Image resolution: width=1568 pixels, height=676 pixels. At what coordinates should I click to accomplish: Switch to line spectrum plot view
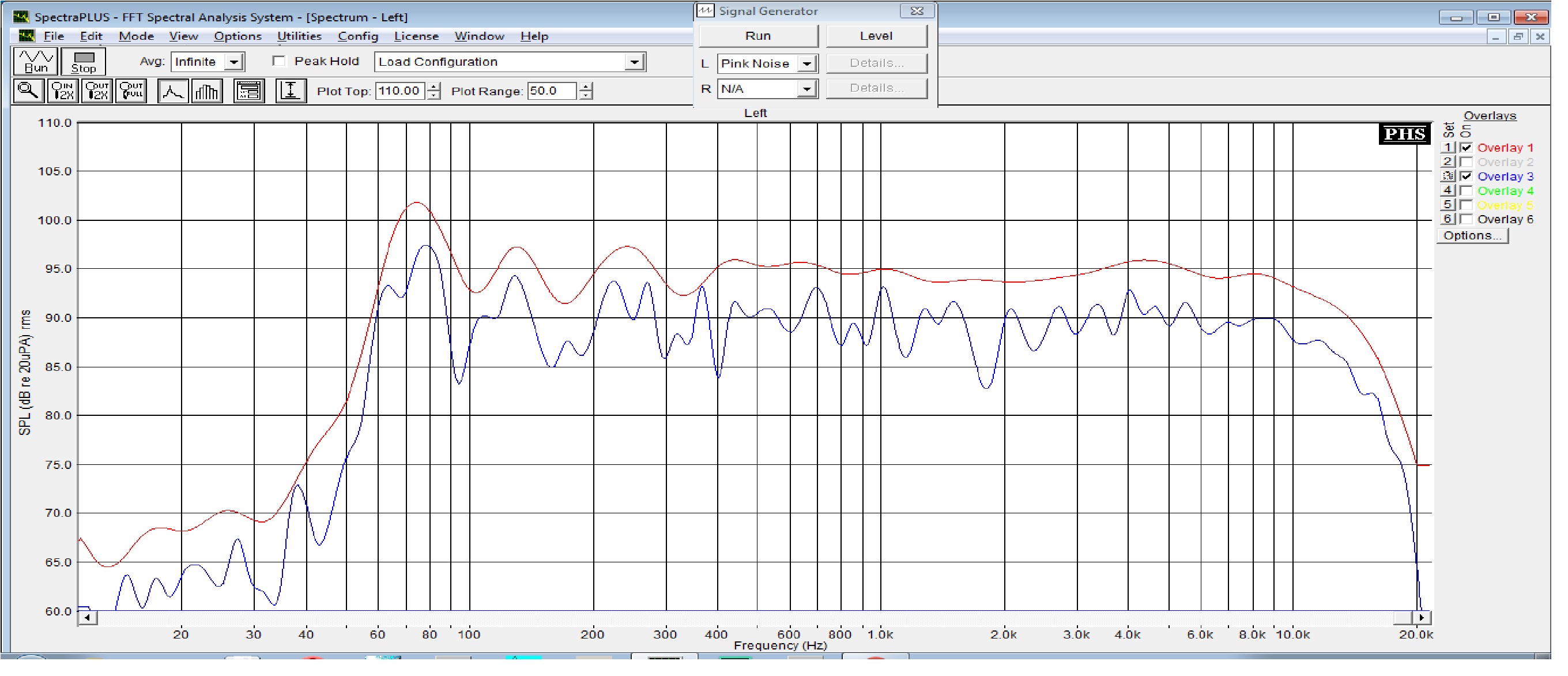coord(173,91)
